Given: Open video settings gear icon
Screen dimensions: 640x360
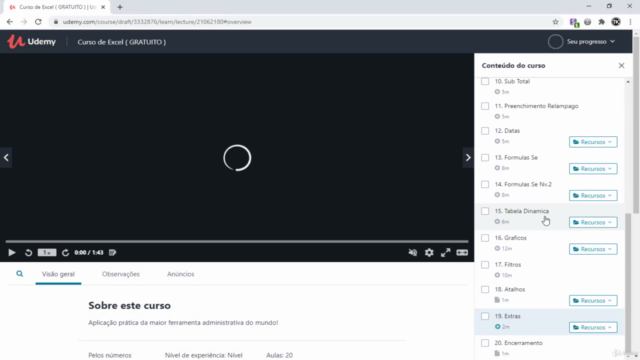Looking at the screenshot, I should (x=429, y=253).
